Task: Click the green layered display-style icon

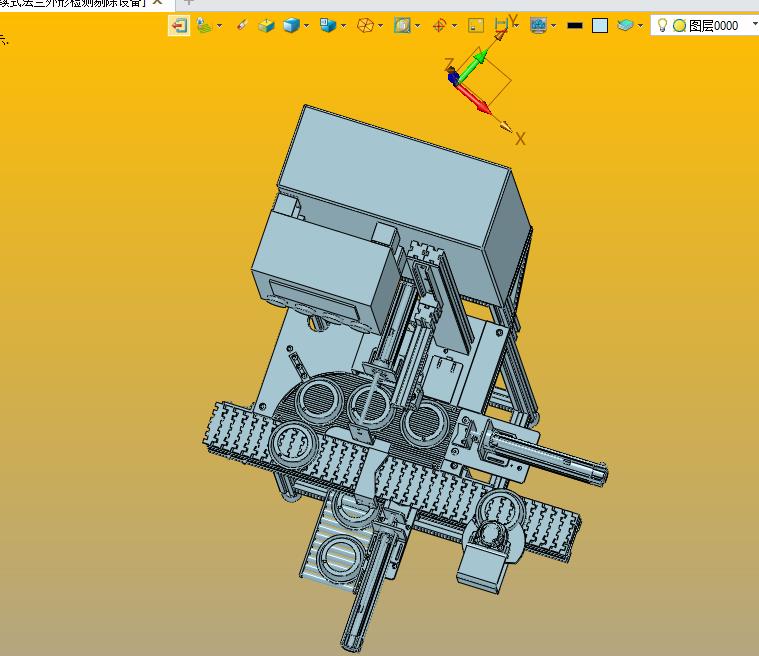Action: [204, 25]
